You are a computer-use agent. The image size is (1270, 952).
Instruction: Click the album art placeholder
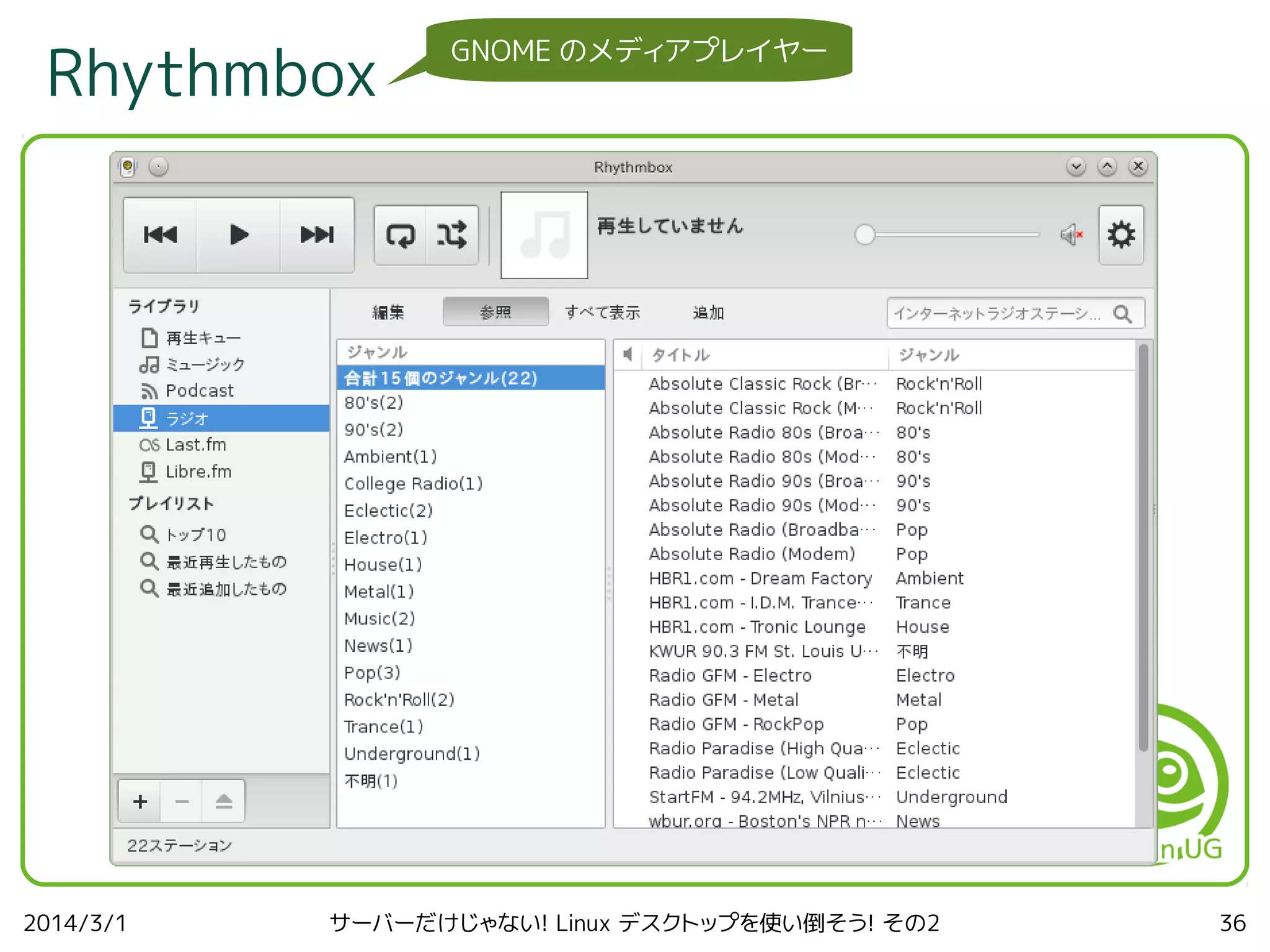pos(544,235)
